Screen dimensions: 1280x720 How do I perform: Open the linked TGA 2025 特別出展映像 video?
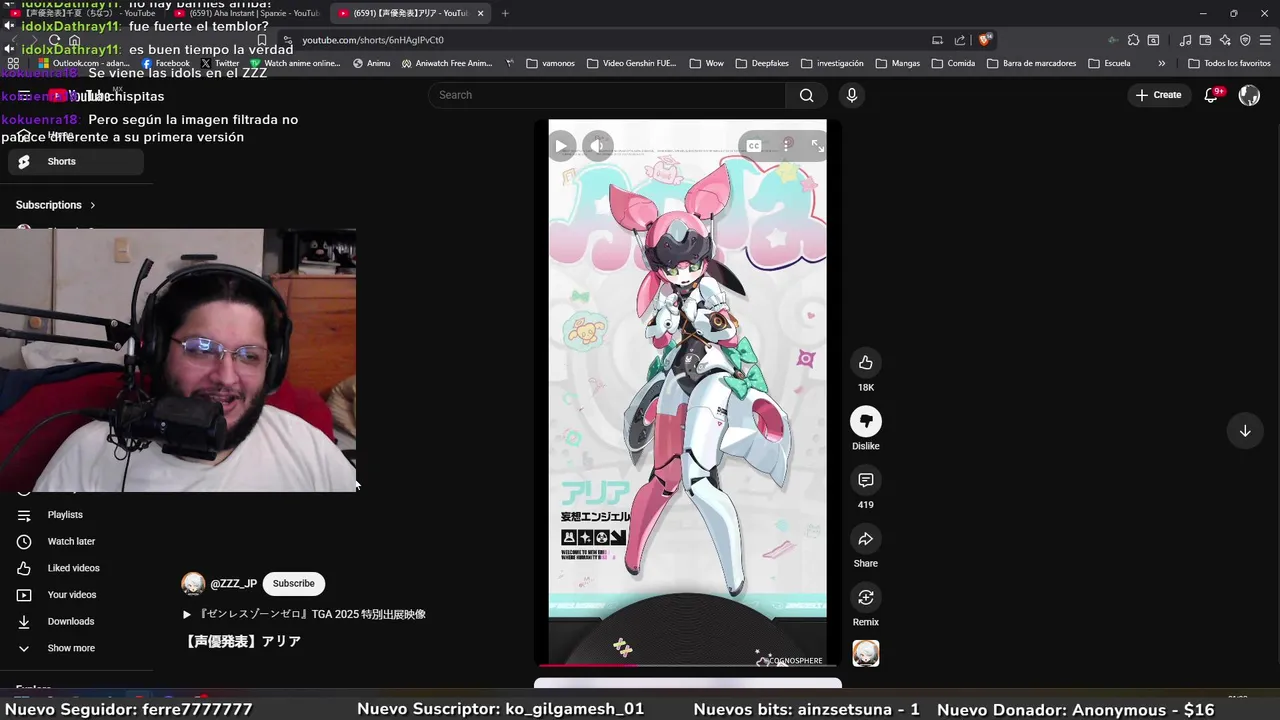304,614
